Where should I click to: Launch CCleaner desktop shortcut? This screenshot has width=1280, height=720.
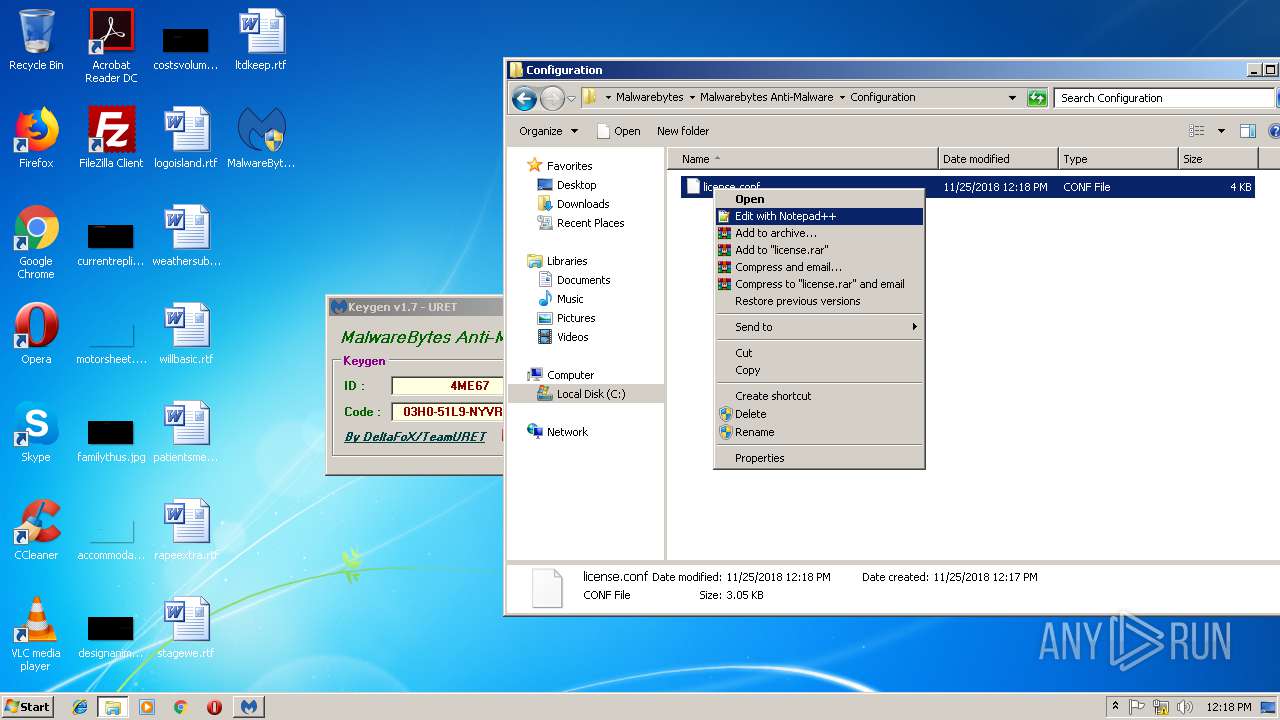(x=36, y=530)
